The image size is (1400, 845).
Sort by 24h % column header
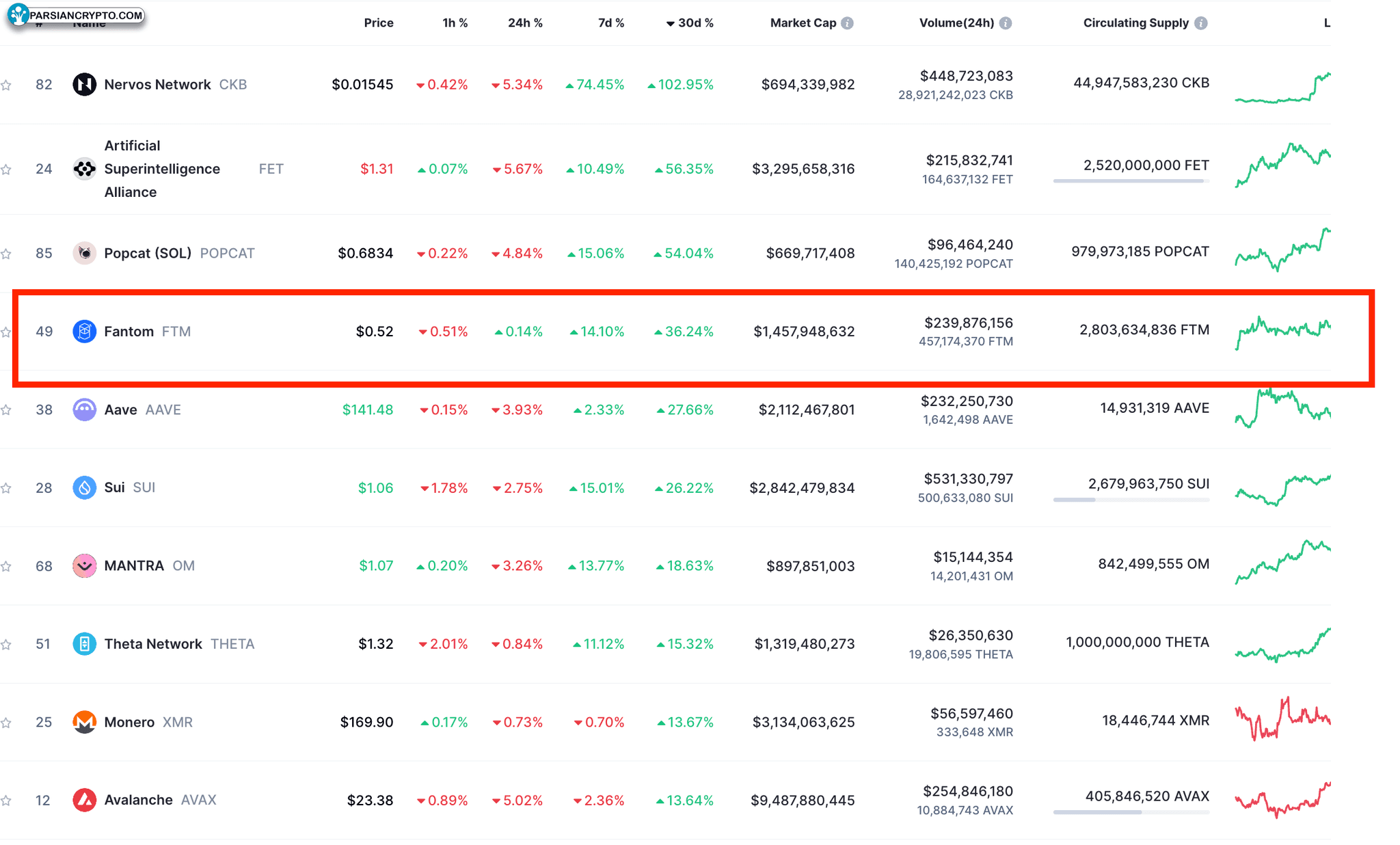coord(524,23)
